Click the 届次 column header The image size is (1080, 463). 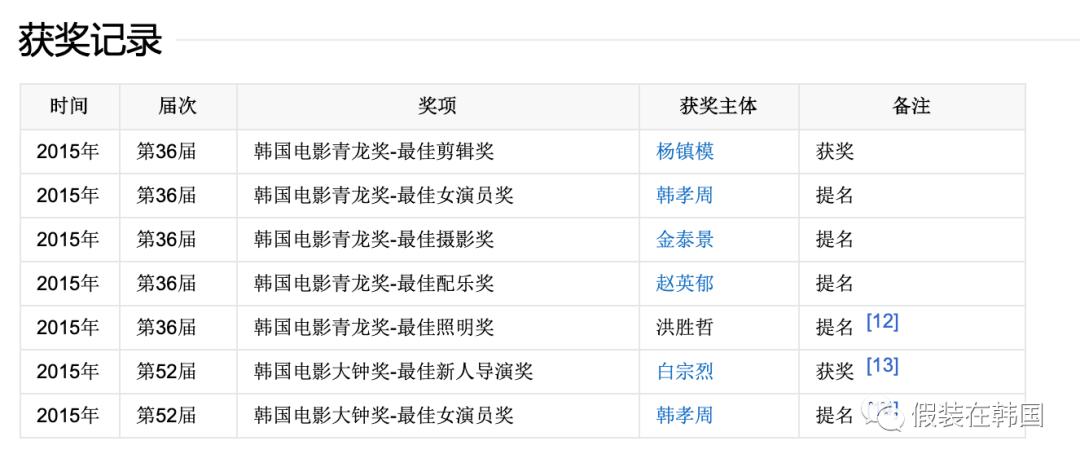[178, 106]
